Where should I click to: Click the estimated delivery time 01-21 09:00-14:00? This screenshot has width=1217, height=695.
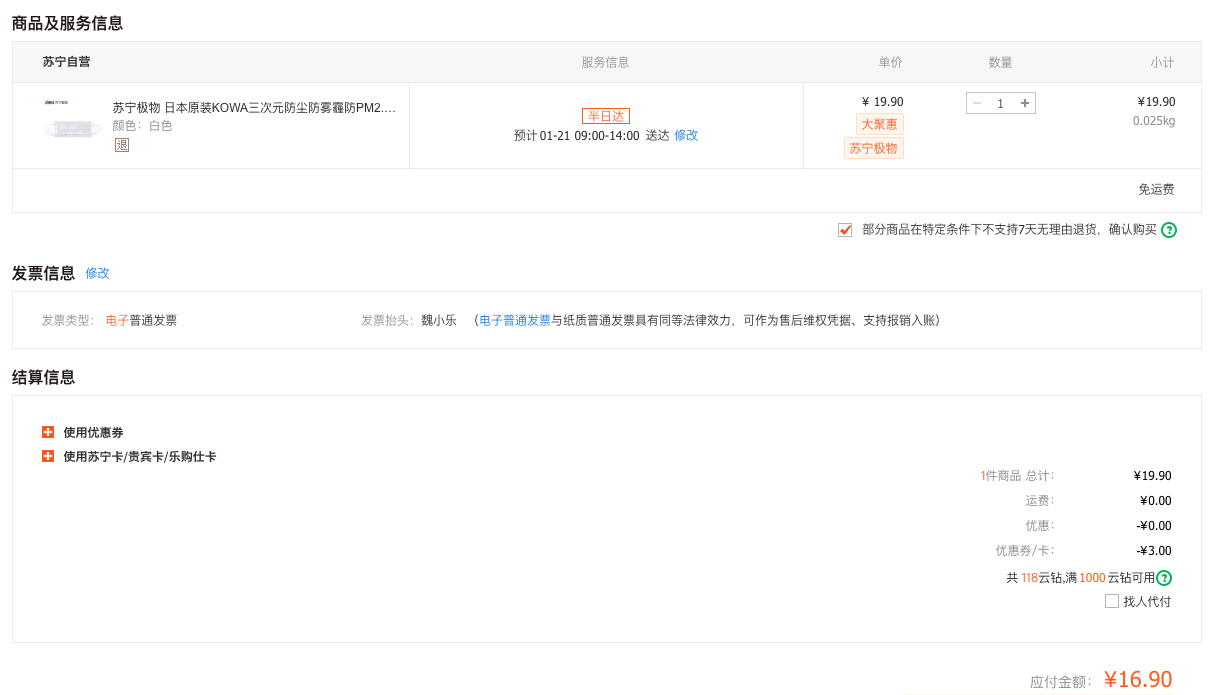click(590, 136)
